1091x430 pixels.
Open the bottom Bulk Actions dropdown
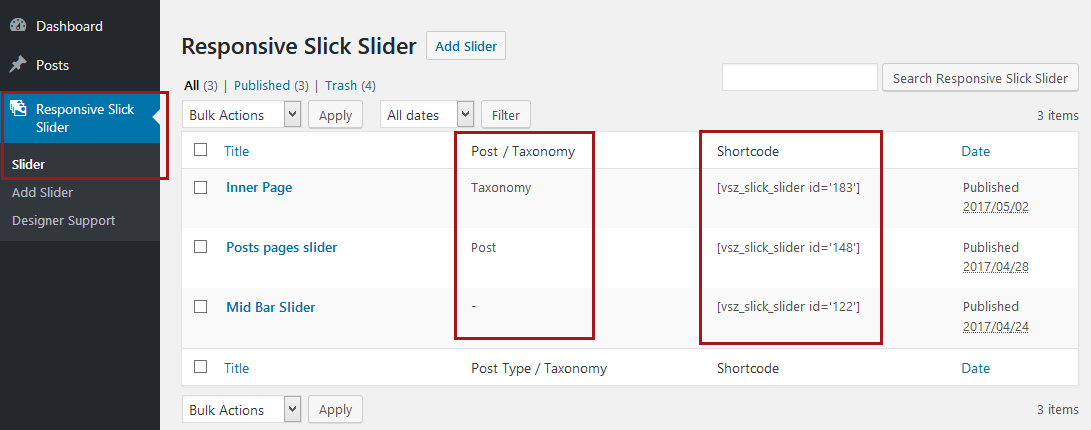[242, 410]
